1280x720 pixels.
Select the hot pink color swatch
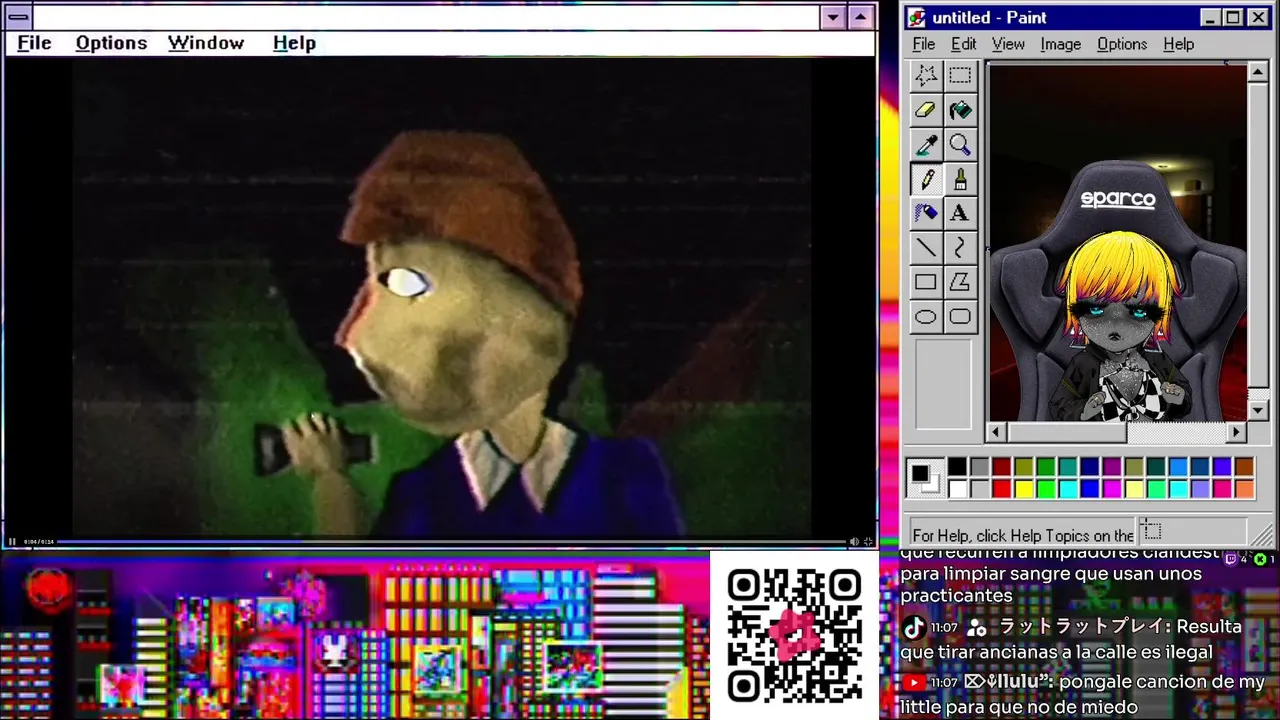[x=1222, y=489]
